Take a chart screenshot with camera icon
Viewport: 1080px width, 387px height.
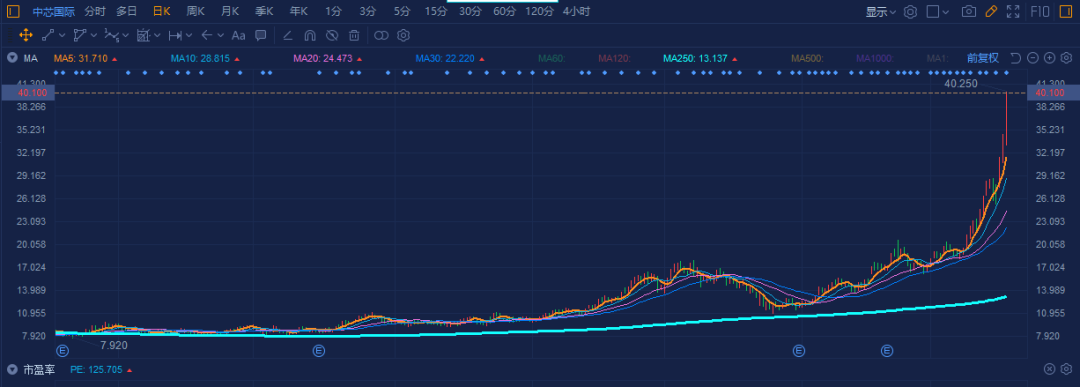pos(969,12)
